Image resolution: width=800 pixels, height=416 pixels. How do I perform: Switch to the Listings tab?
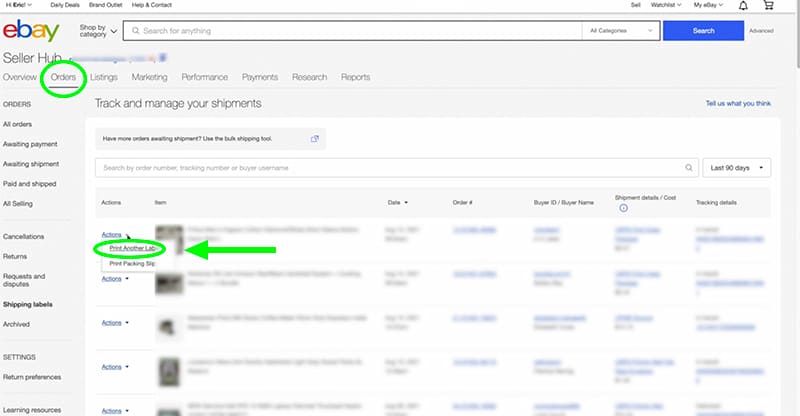point(104,77)
